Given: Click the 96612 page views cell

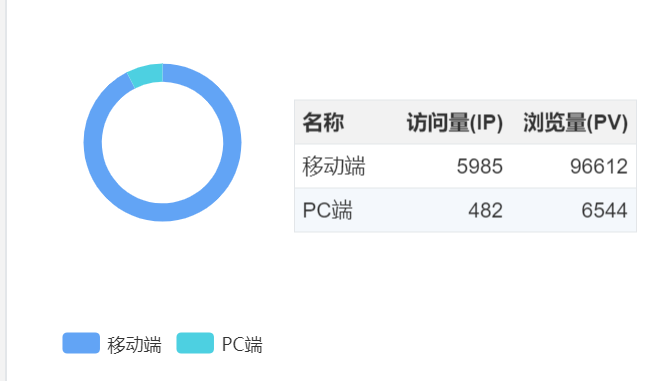Looking at the screenshot, I should click(x=599, y=166).
